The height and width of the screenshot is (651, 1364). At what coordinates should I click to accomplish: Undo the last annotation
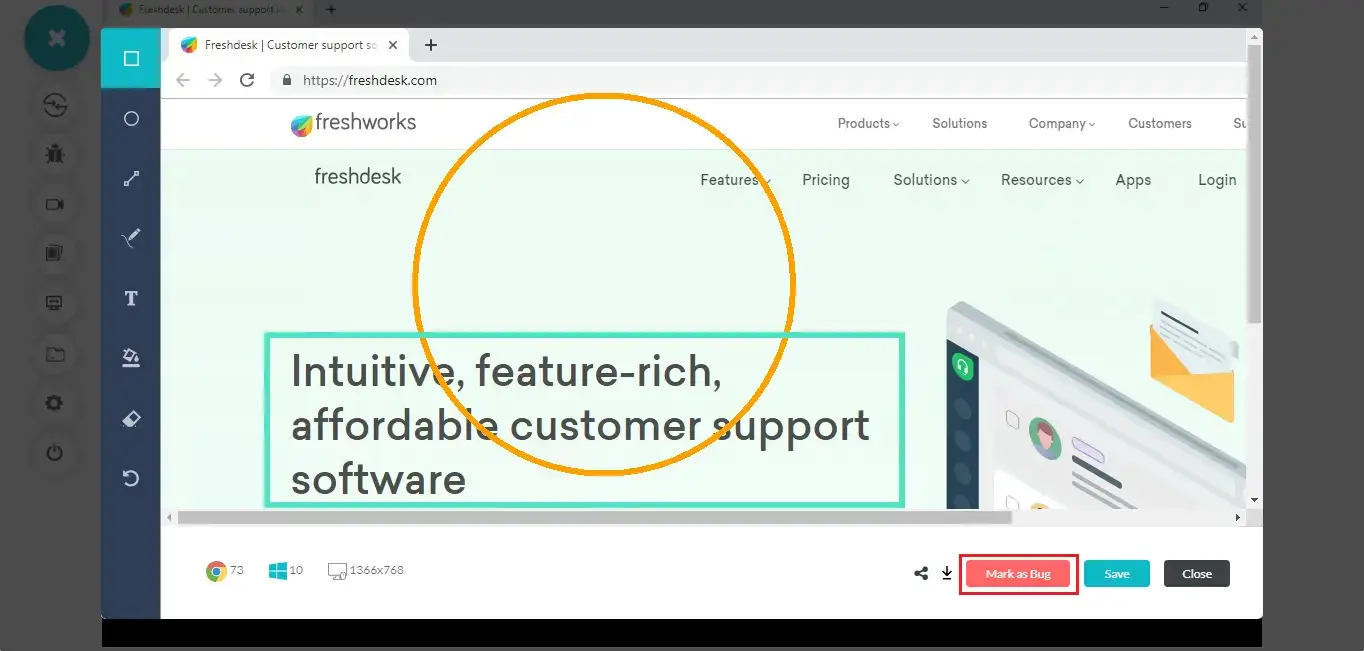tap(131, 479)
